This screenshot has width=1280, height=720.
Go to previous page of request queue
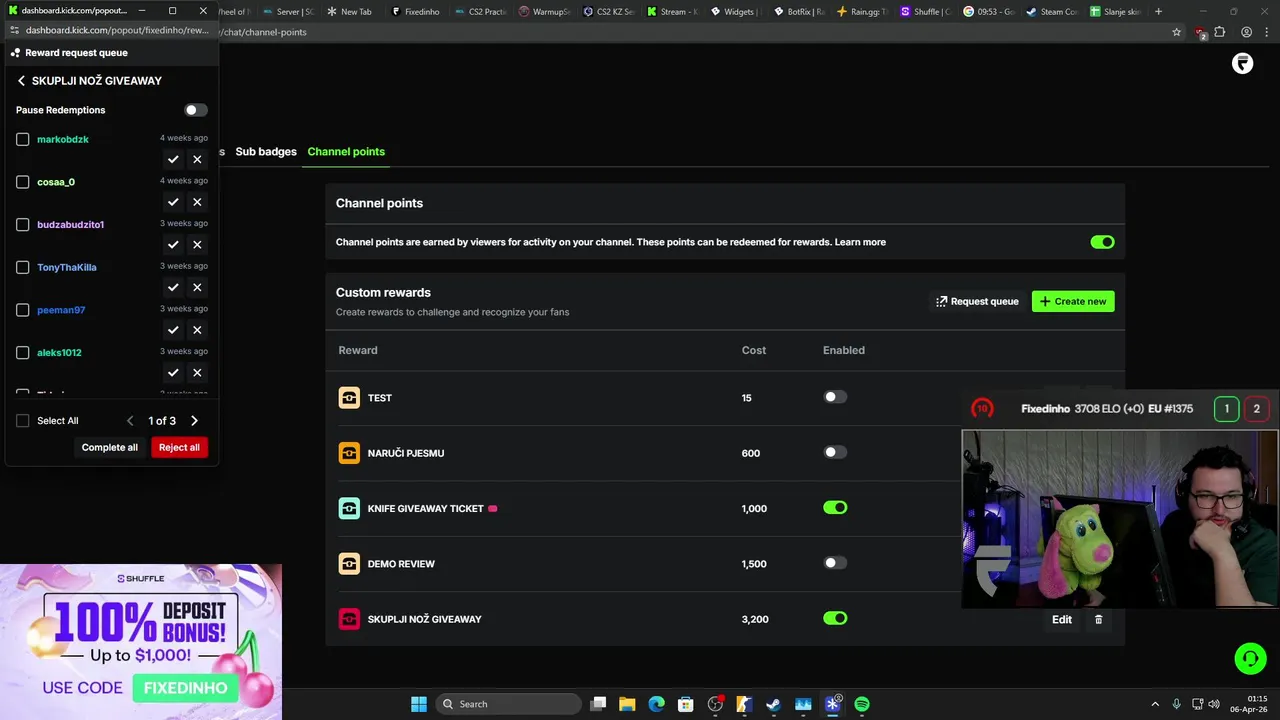(130, 421)
